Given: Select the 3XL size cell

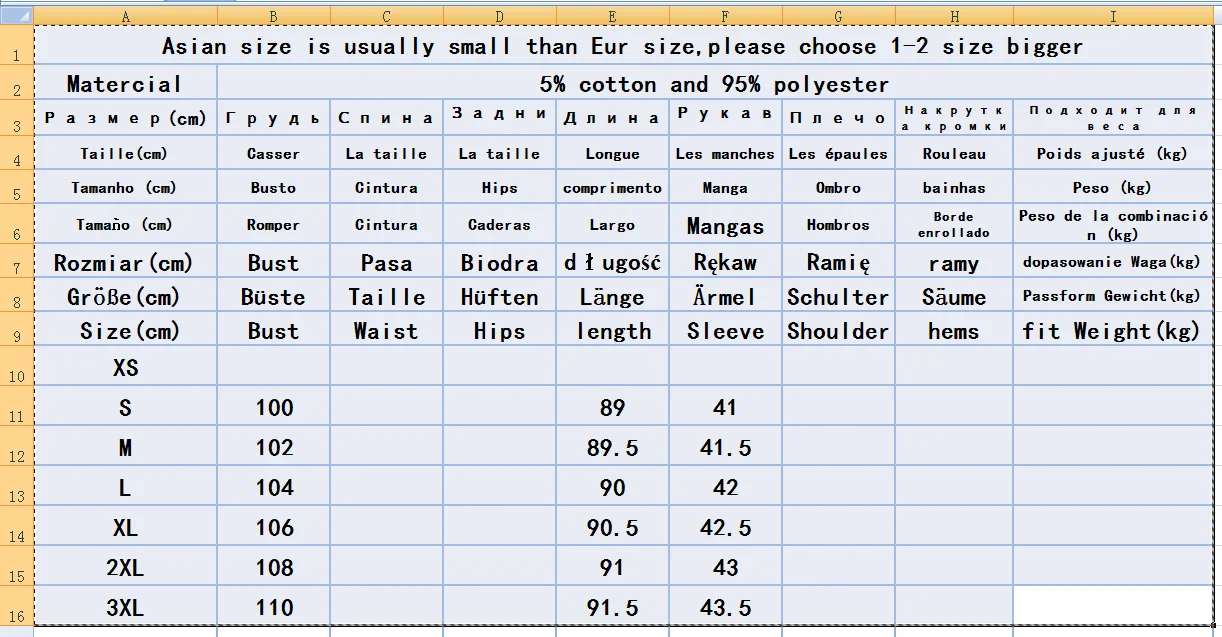Looking at the screenshot, I should pos(125,607).
